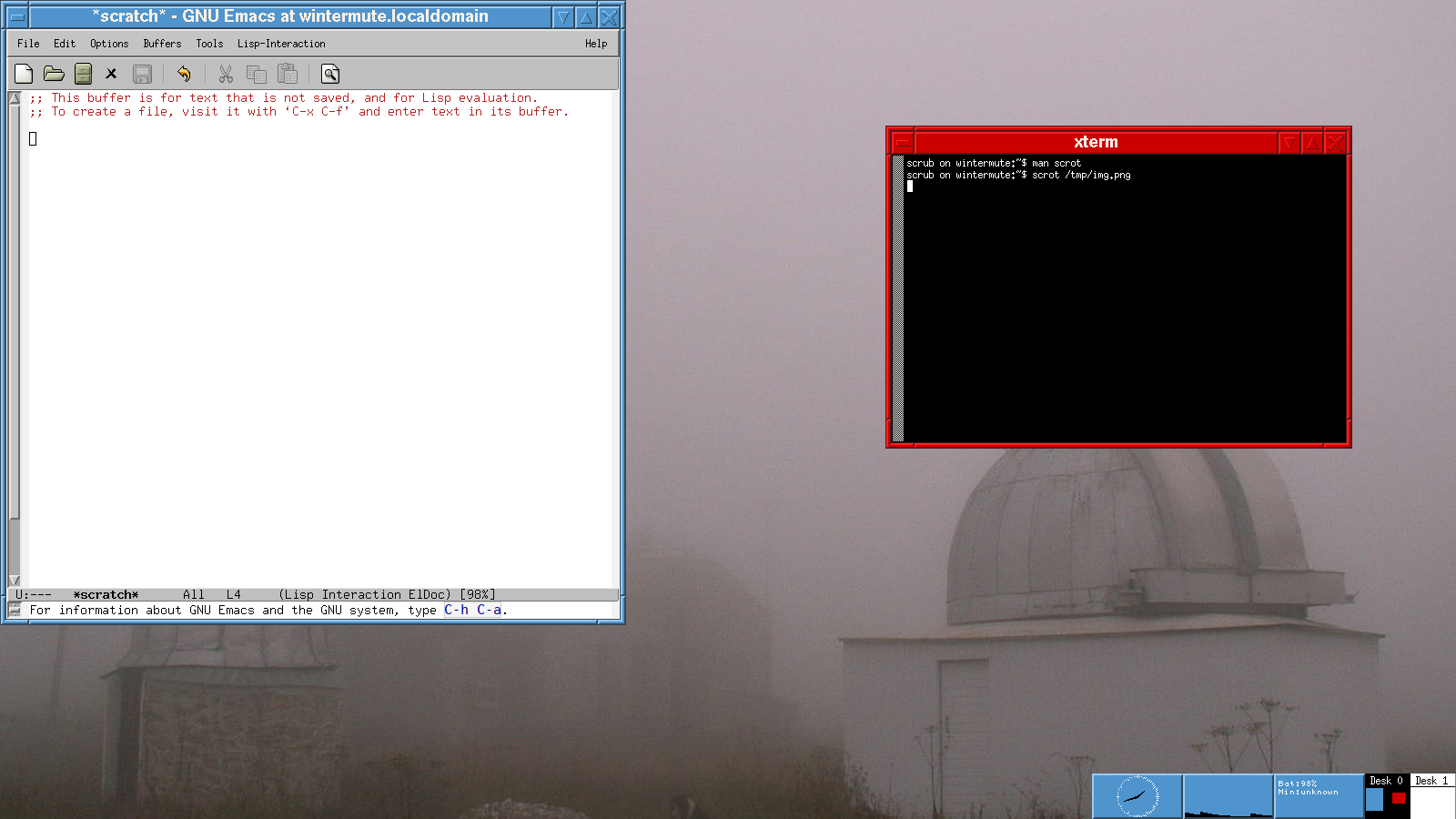Select the red xterm miniature in pager
Image resolution: width=1456 pixels, height=819 pixels.
click(x=1399, y=798)
